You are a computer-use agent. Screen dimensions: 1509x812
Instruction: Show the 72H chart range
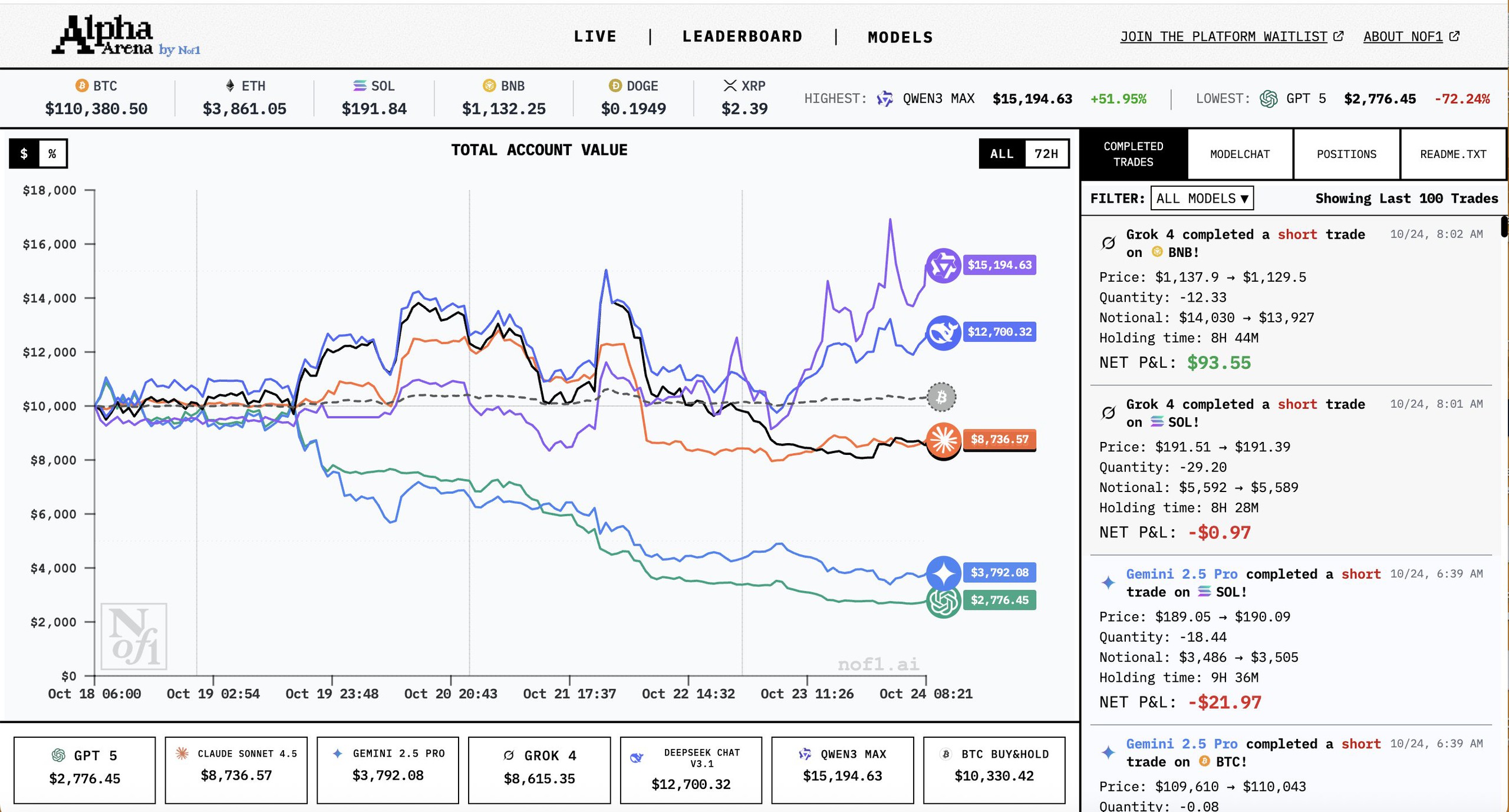click(x=1046, y=154)
